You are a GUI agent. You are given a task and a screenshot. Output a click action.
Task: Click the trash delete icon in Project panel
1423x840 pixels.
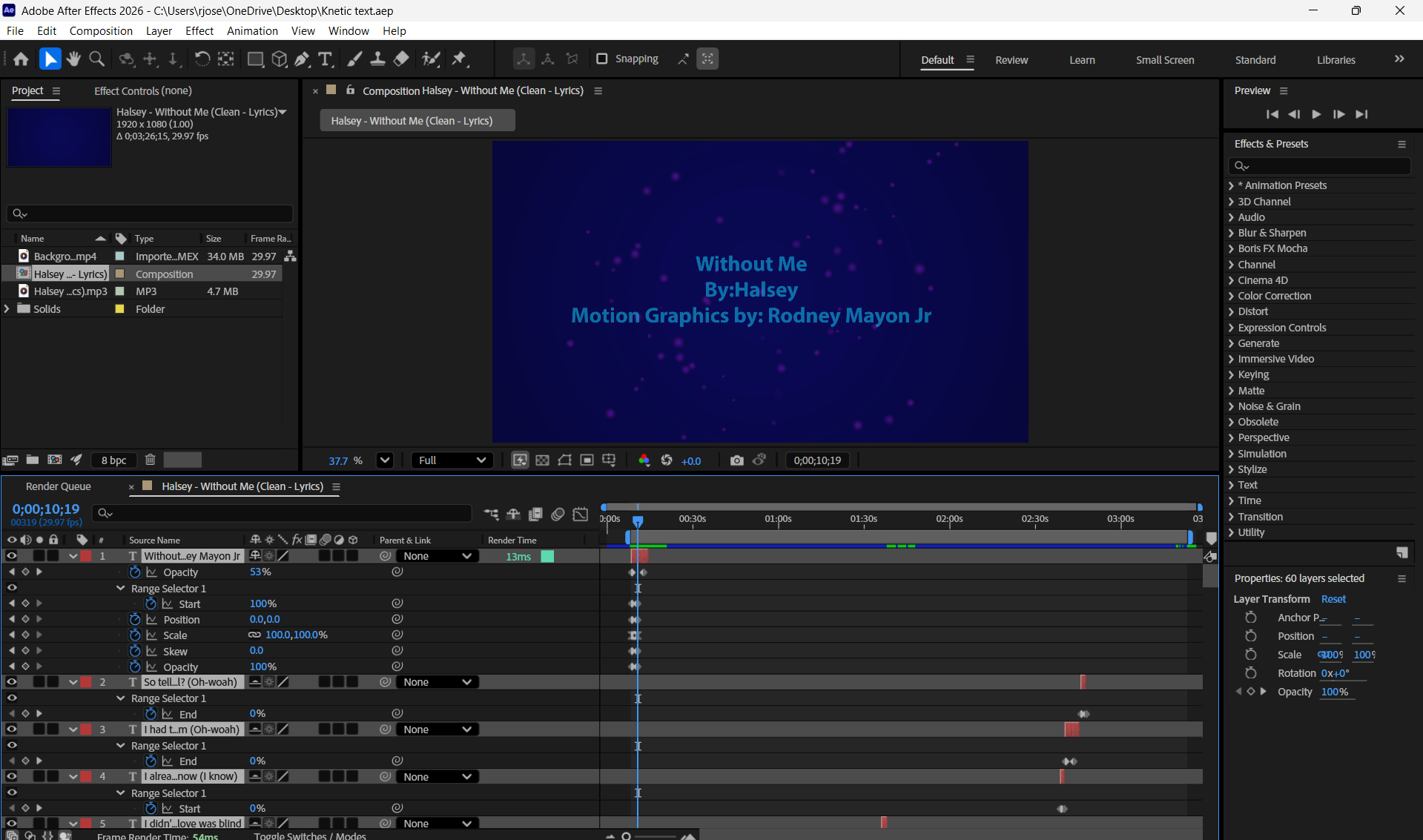pyautogui.click(x=150, y=460)
